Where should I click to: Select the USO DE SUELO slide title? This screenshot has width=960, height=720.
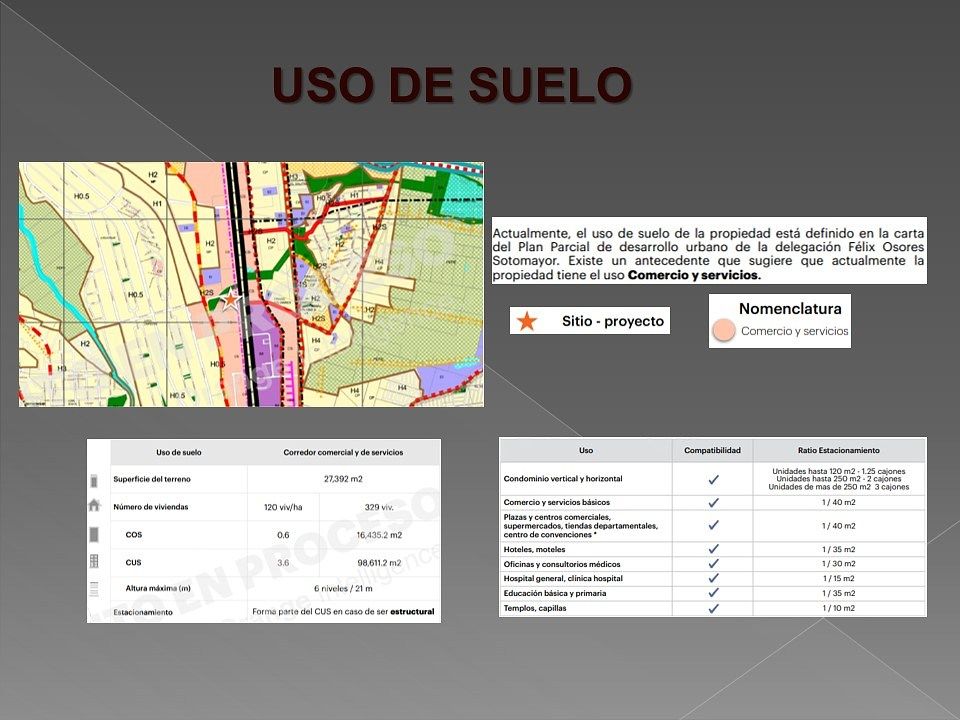[x=452, y=86]
